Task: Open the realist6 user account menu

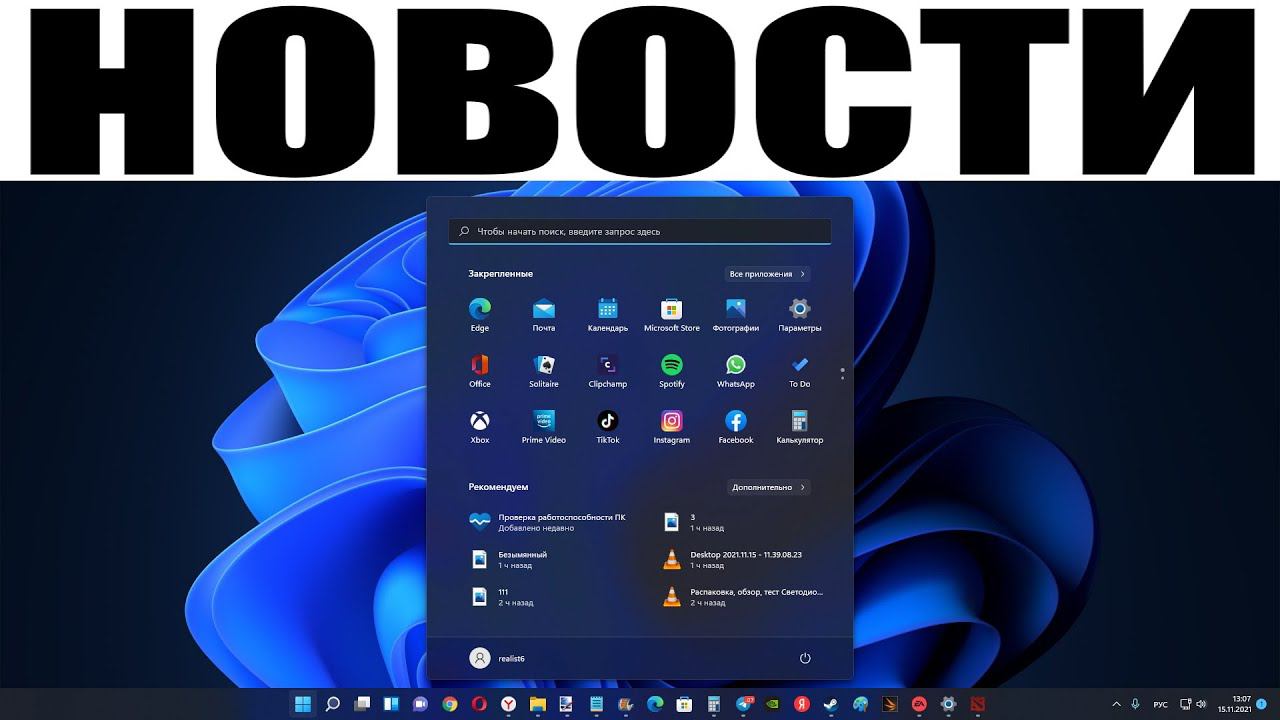Action: (498, 658)
